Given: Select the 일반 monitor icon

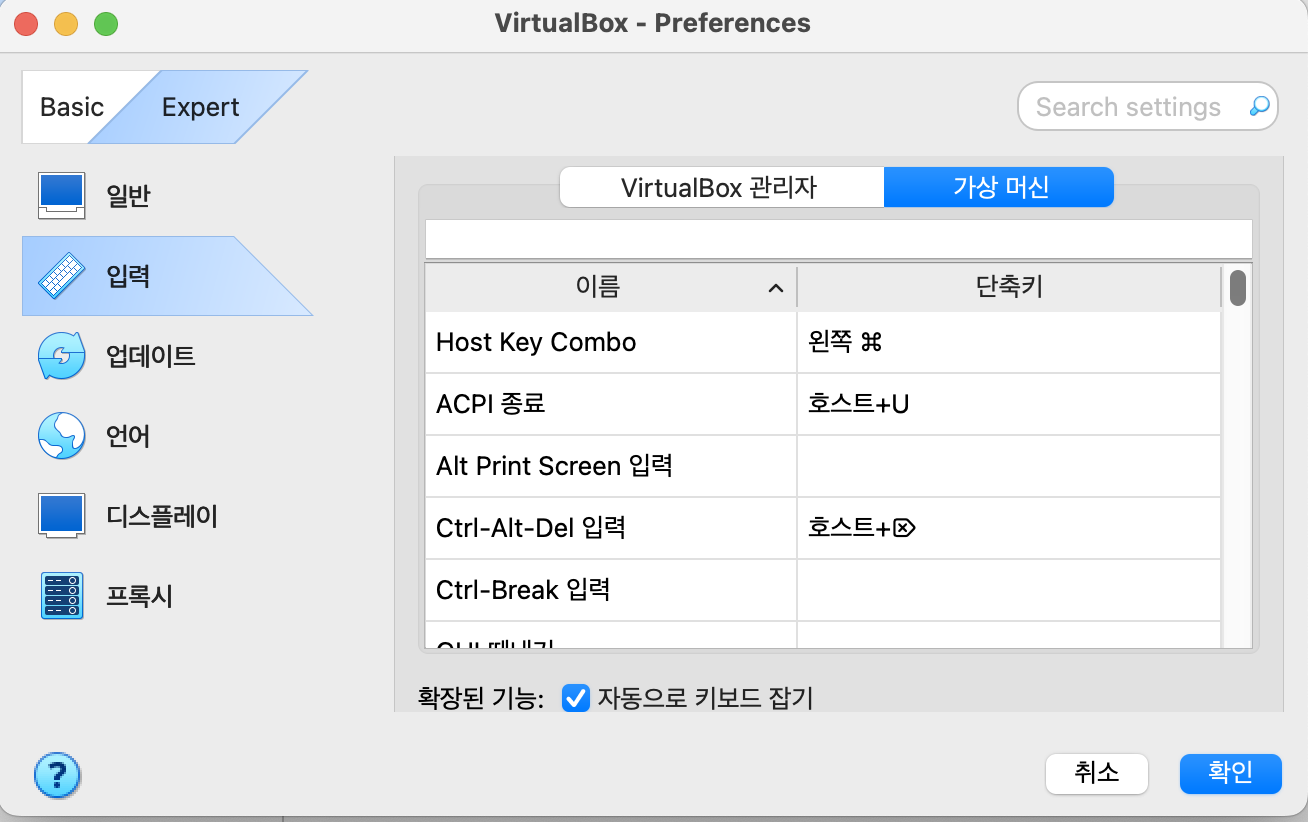Looking at the screenshot, I should (62, 196).
